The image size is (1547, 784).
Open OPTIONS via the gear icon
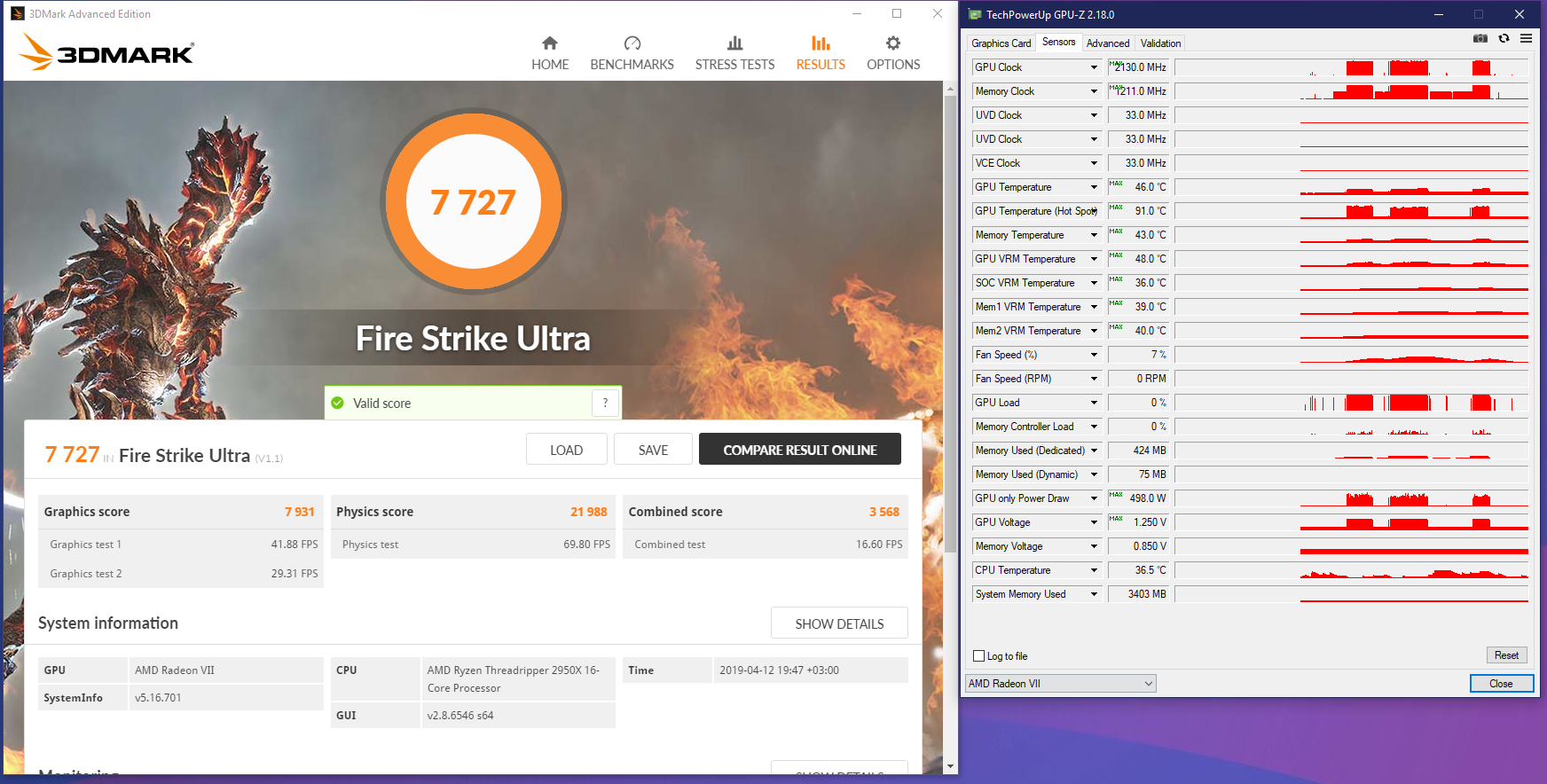pos(893,43)
